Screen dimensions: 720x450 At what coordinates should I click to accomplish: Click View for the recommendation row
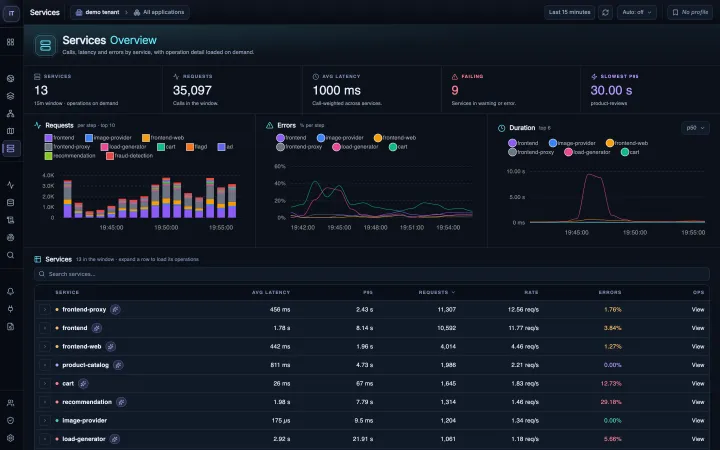pos(698,402)
